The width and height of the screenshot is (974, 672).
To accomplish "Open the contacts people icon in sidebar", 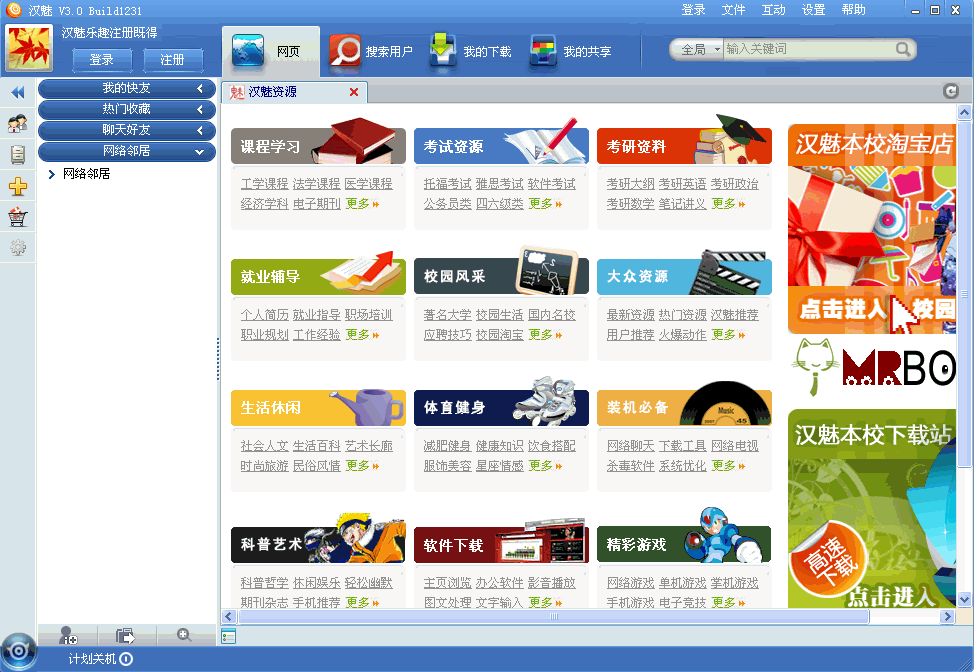I will coord(17,124).
